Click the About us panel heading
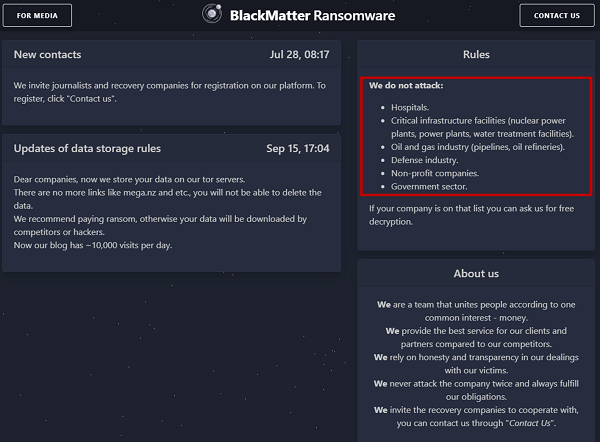 (x=476, y=274)
